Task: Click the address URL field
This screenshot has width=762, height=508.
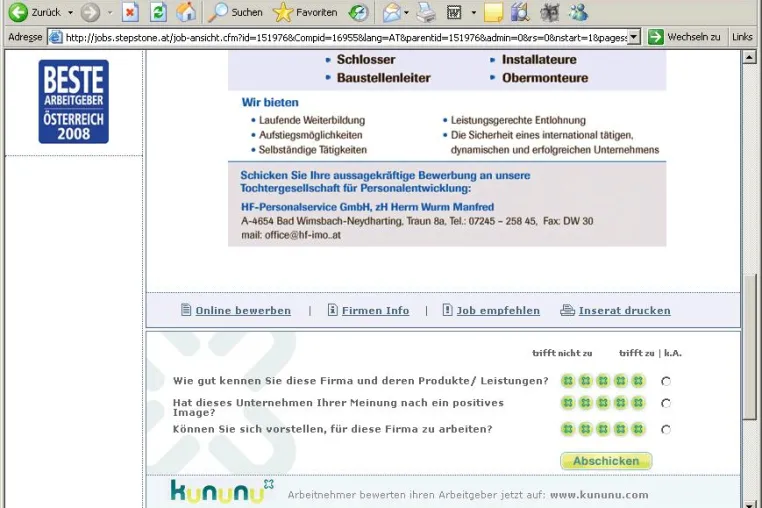Action: coord(346,37)
